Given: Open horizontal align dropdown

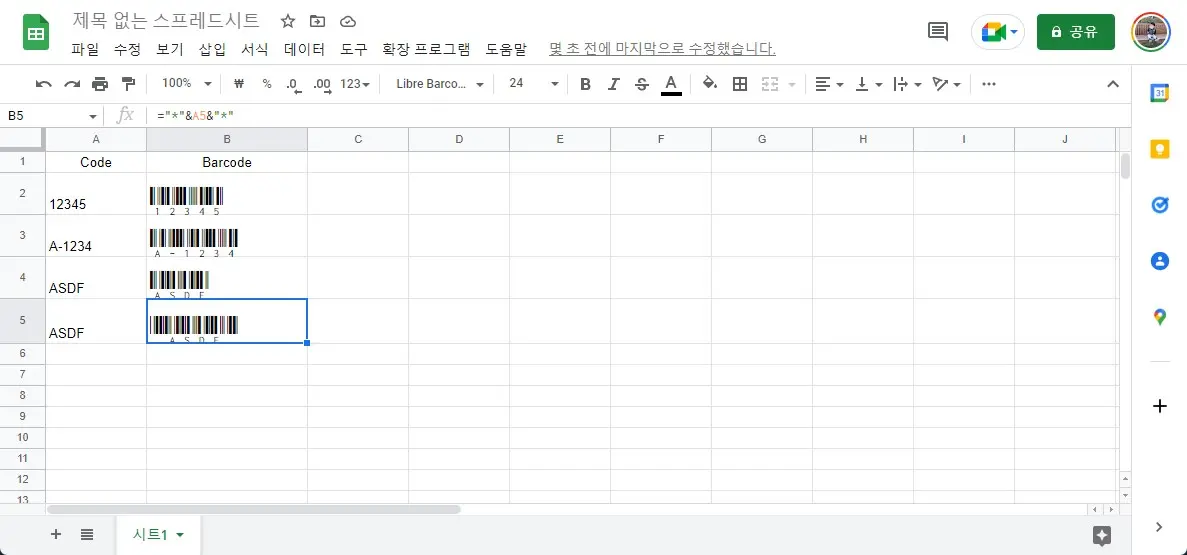Looking at the screenshot, I should (x=830, y=84).
